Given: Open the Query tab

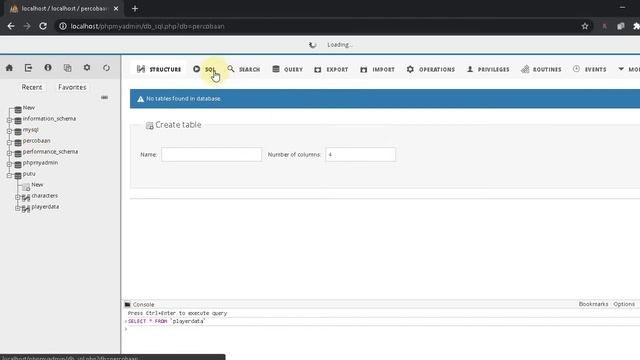Looking at the screenshot, I should tap(288, 69).
